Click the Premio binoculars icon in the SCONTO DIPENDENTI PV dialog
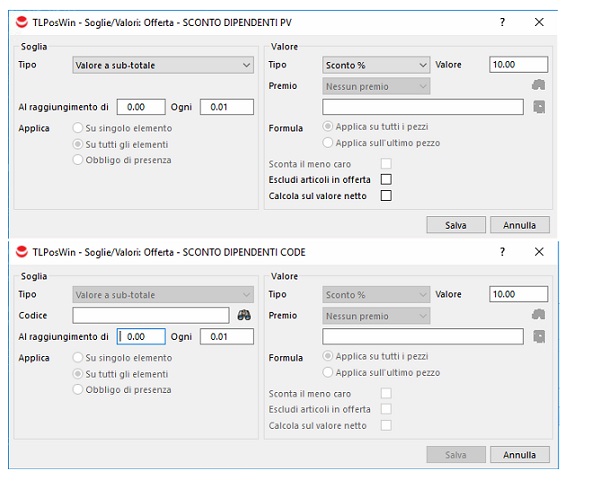This screenshot has height=488, width=600. [539, 86]
